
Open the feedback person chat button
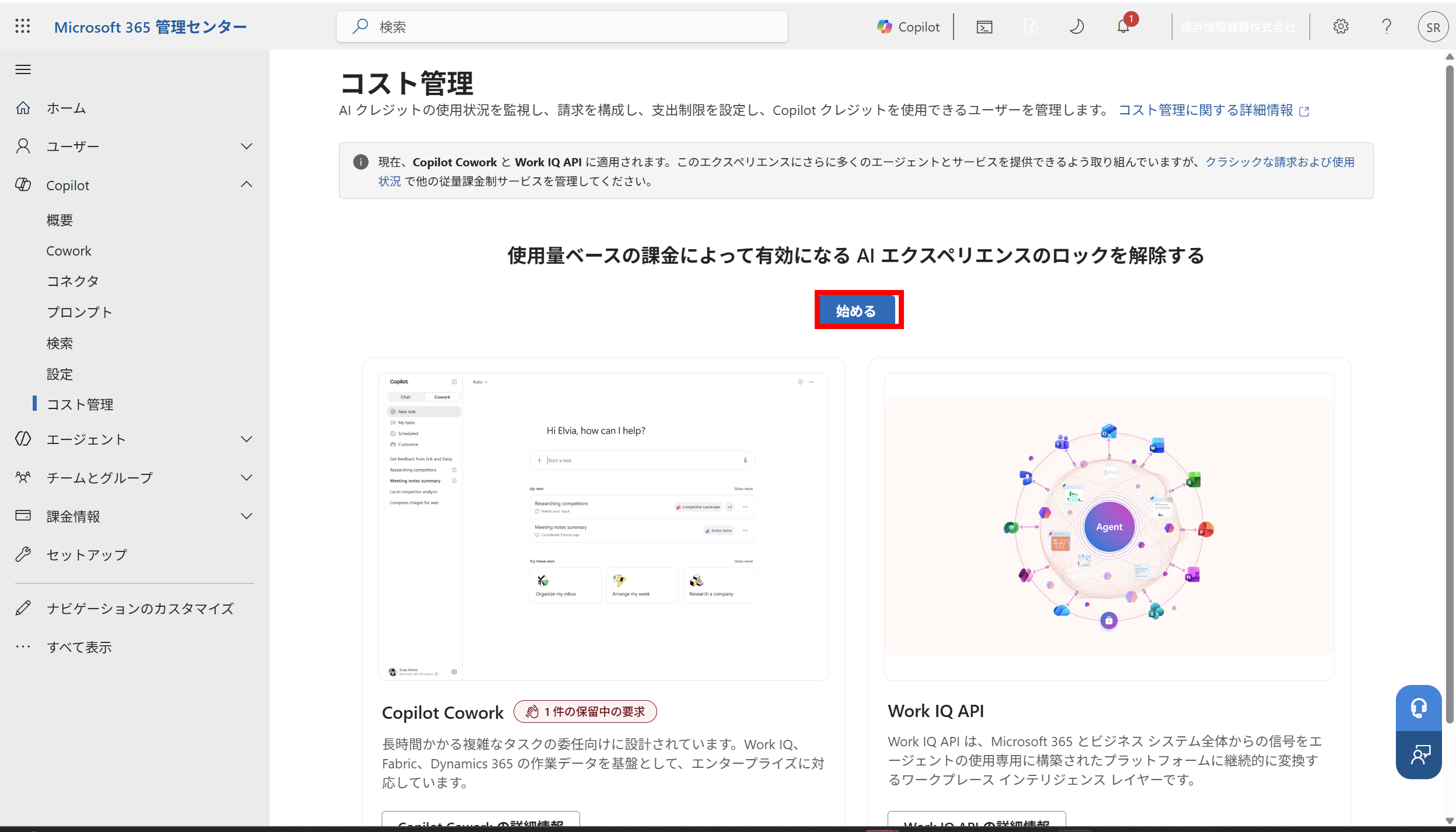click(x=1419, y=755)
